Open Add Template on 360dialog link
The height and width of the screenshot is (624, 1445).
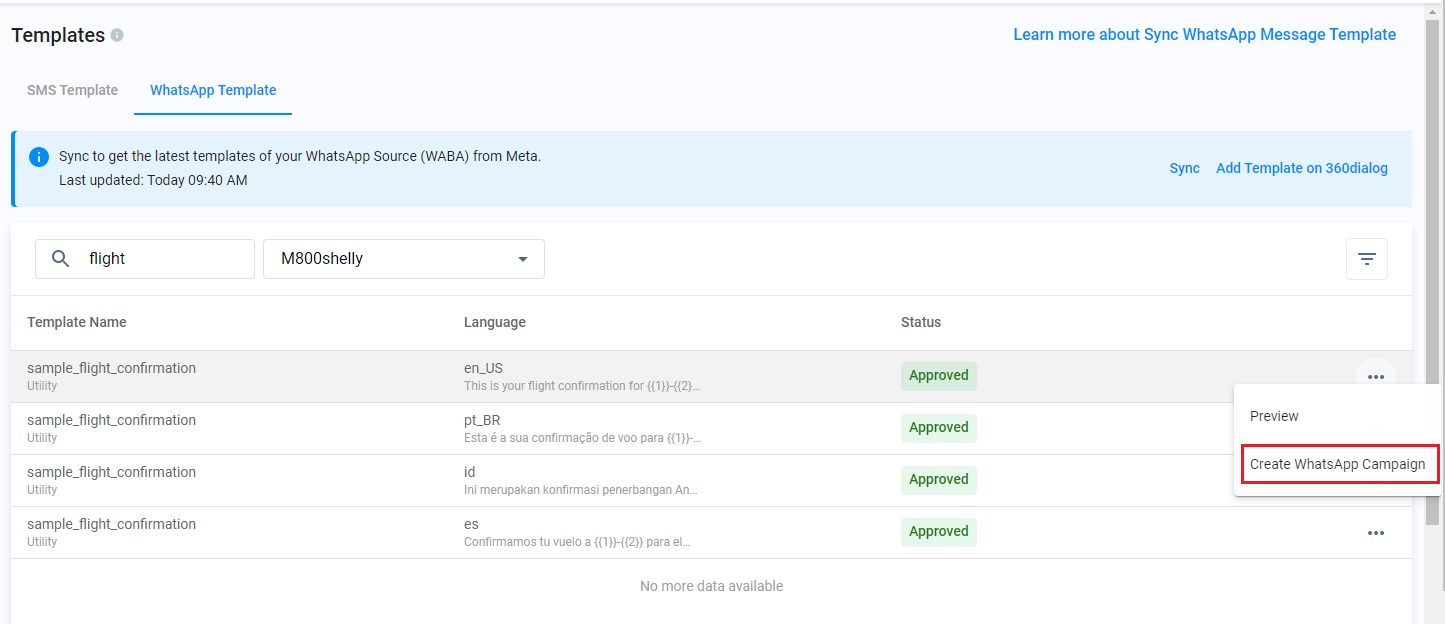[1301, 168]
